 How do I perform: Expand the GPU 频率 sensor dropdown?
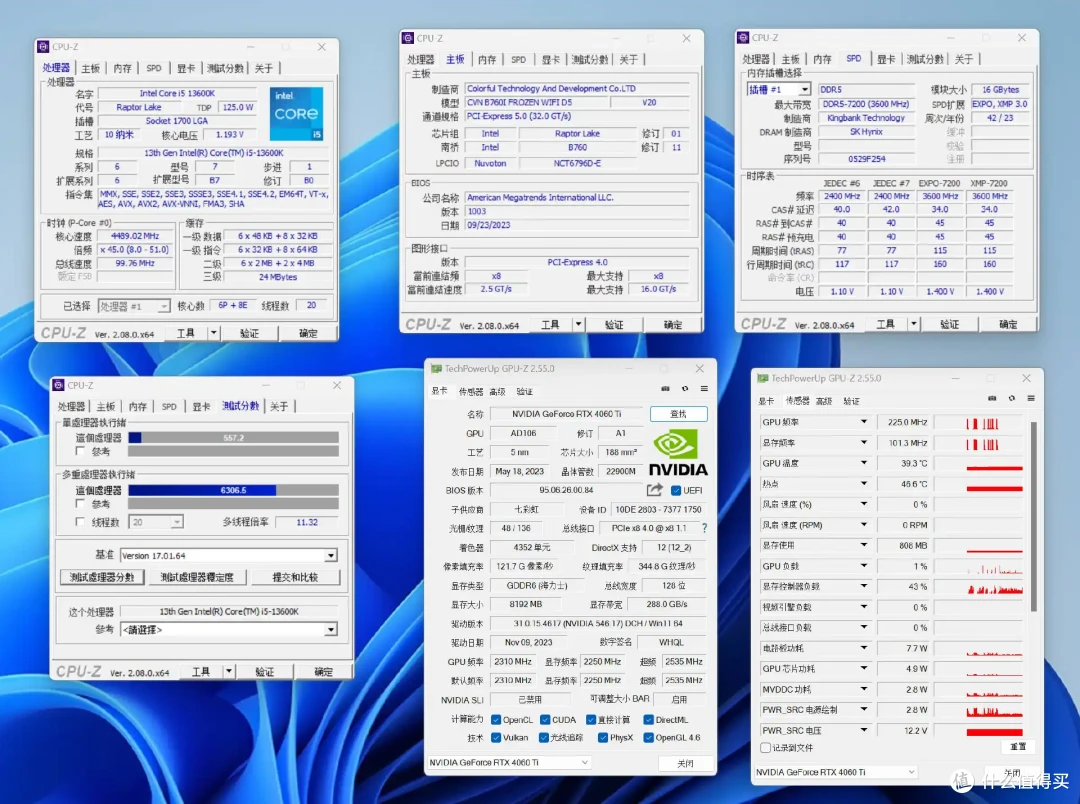click(x=864, y=422)
